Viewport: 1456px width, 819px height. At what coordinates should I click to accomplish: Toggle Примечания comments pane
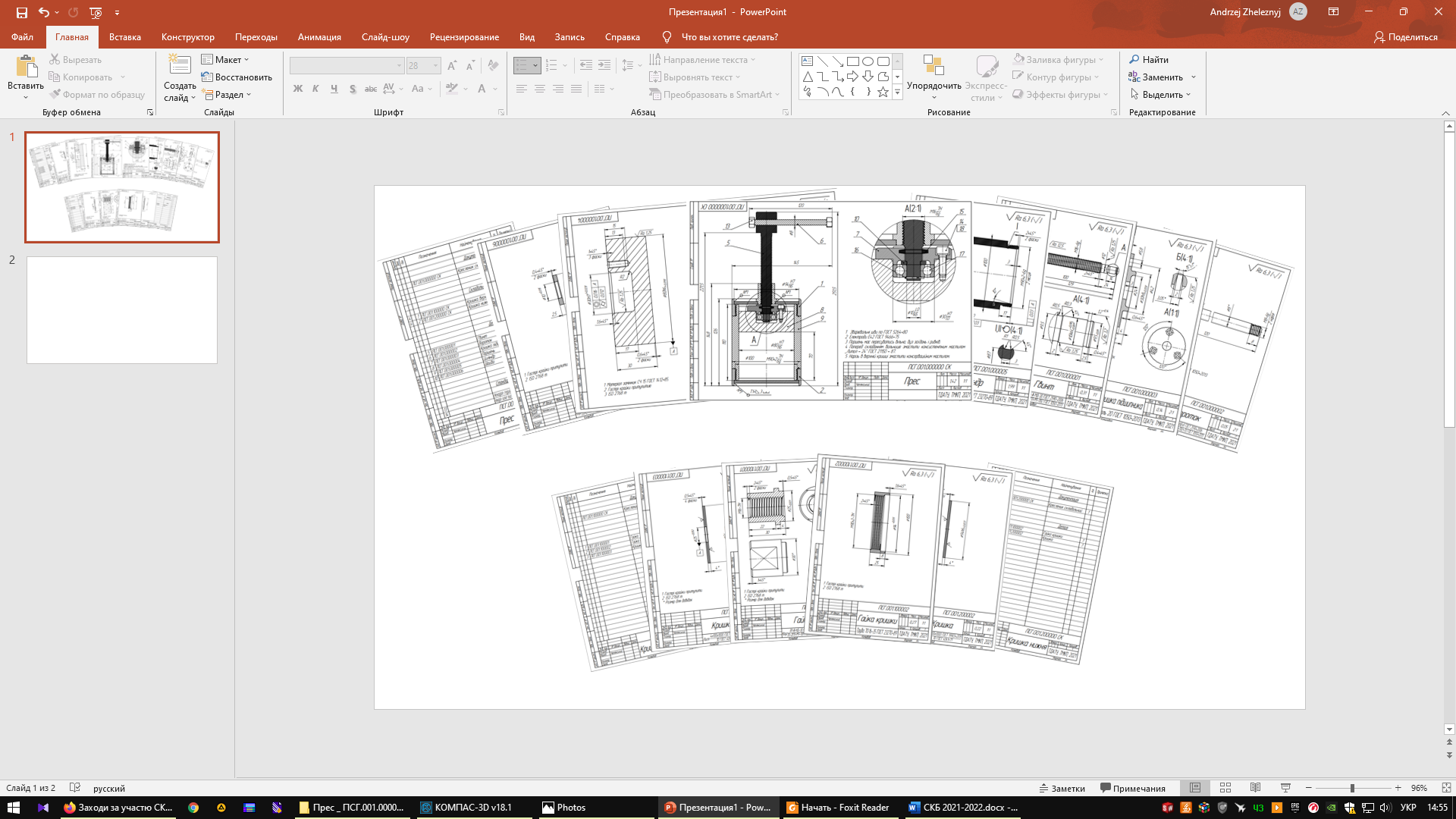(x=1132, y=788)
